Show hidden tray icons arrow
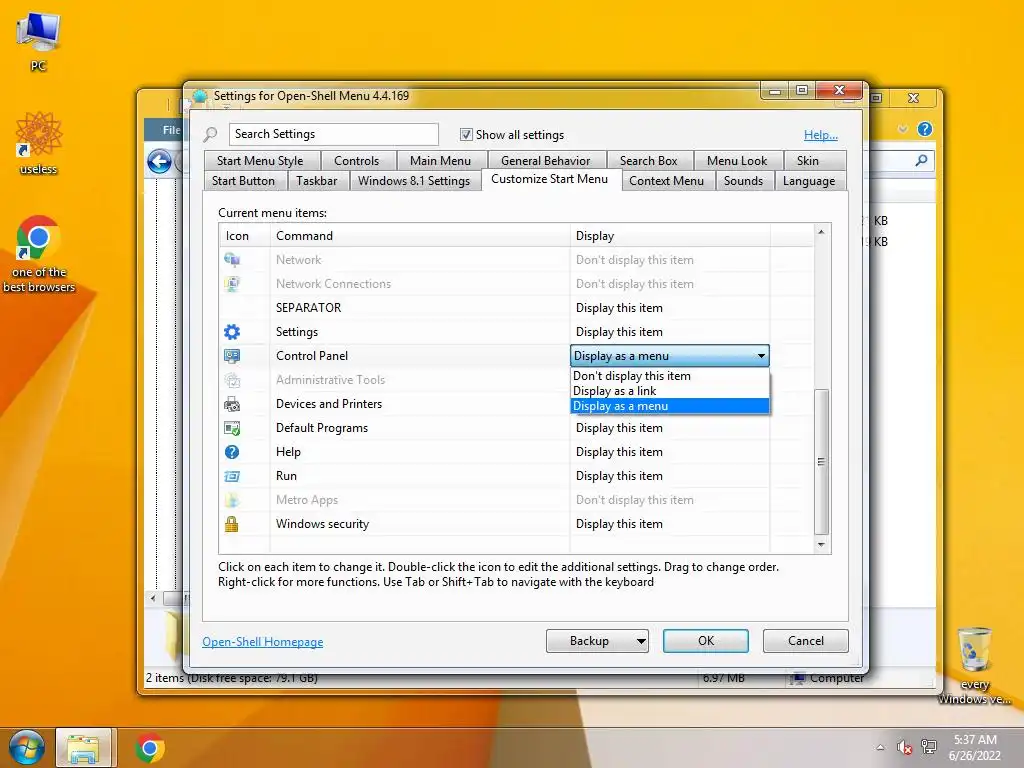Viewport: 1024px width, 768px height. [880, 747]
